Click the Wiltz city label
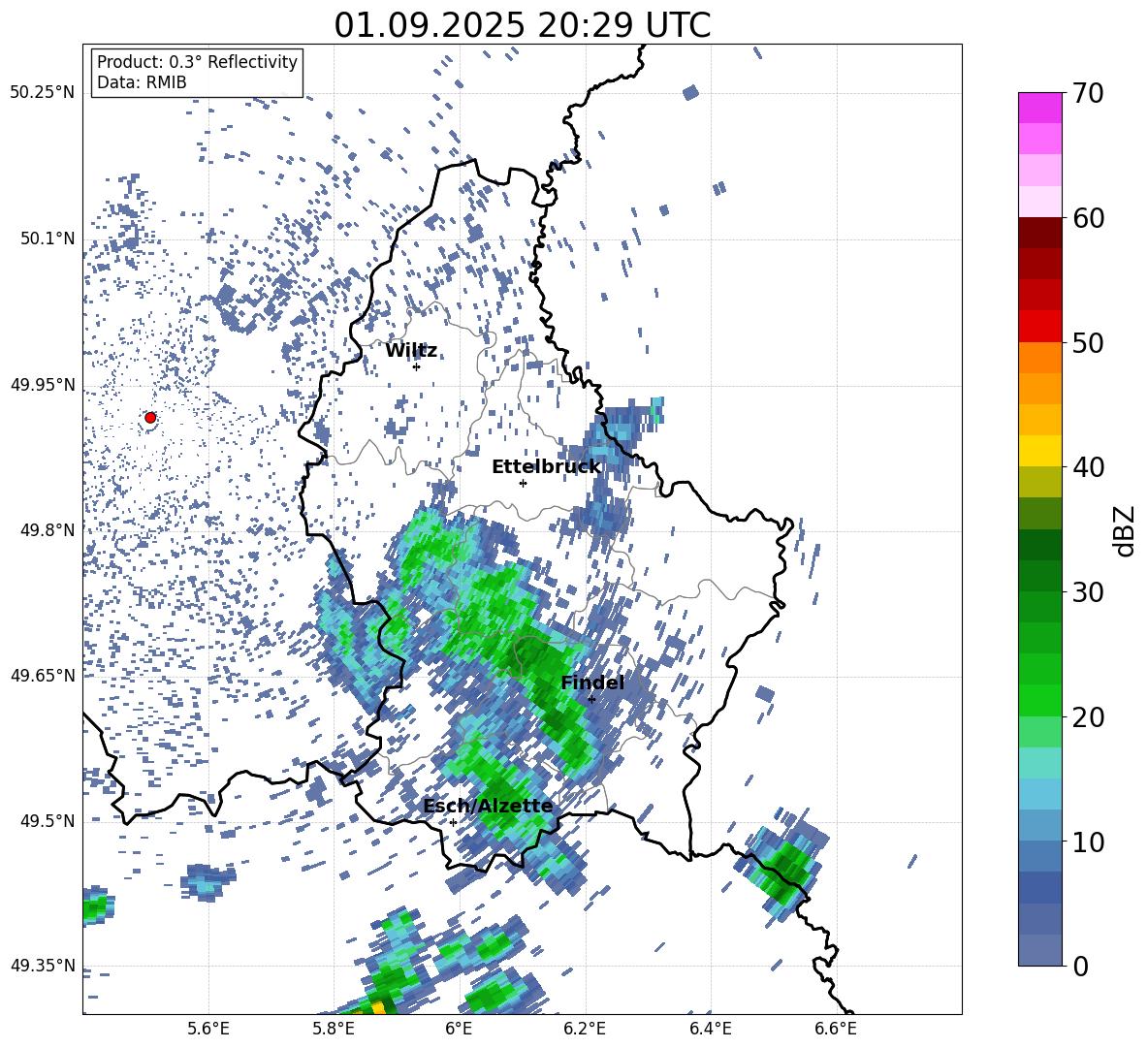Image resolution: width=1148 pixels, height=1048 pixels. [411, 351]
